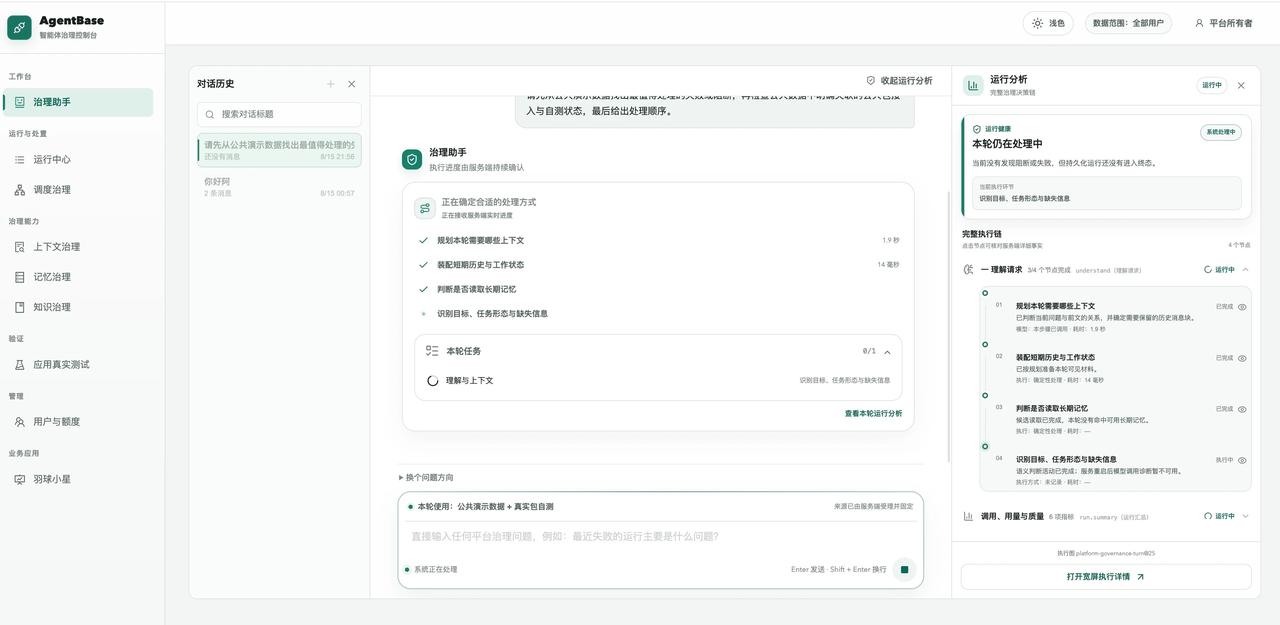Toggle the 浅色 theme switch
The height and width of the screenshot is (625, 1280).
point(1048,23)
